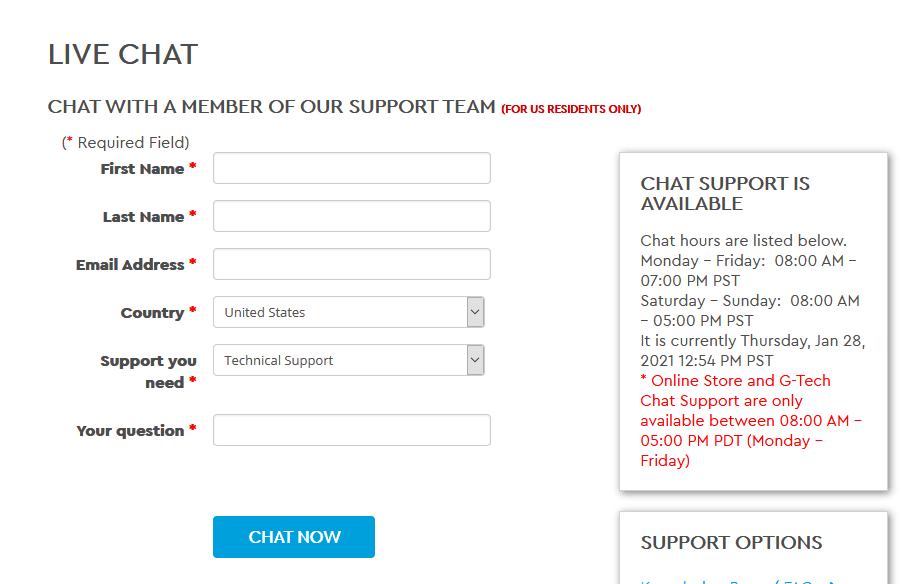Expand the Technical Support dropdown
The width and height of the screenshot is (918, 584).
pos(348,360)
